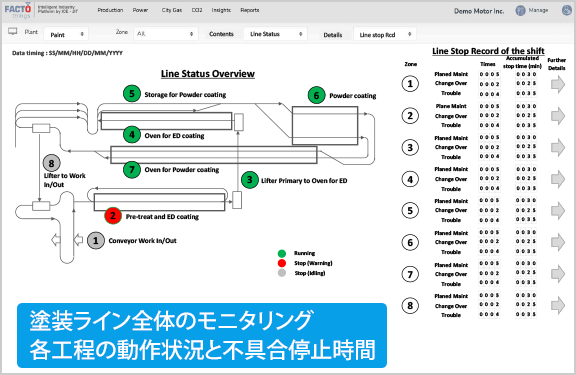Click the Oven for Powder coating label
Viewport: 576px width, 375px height.
pos(182,170)
